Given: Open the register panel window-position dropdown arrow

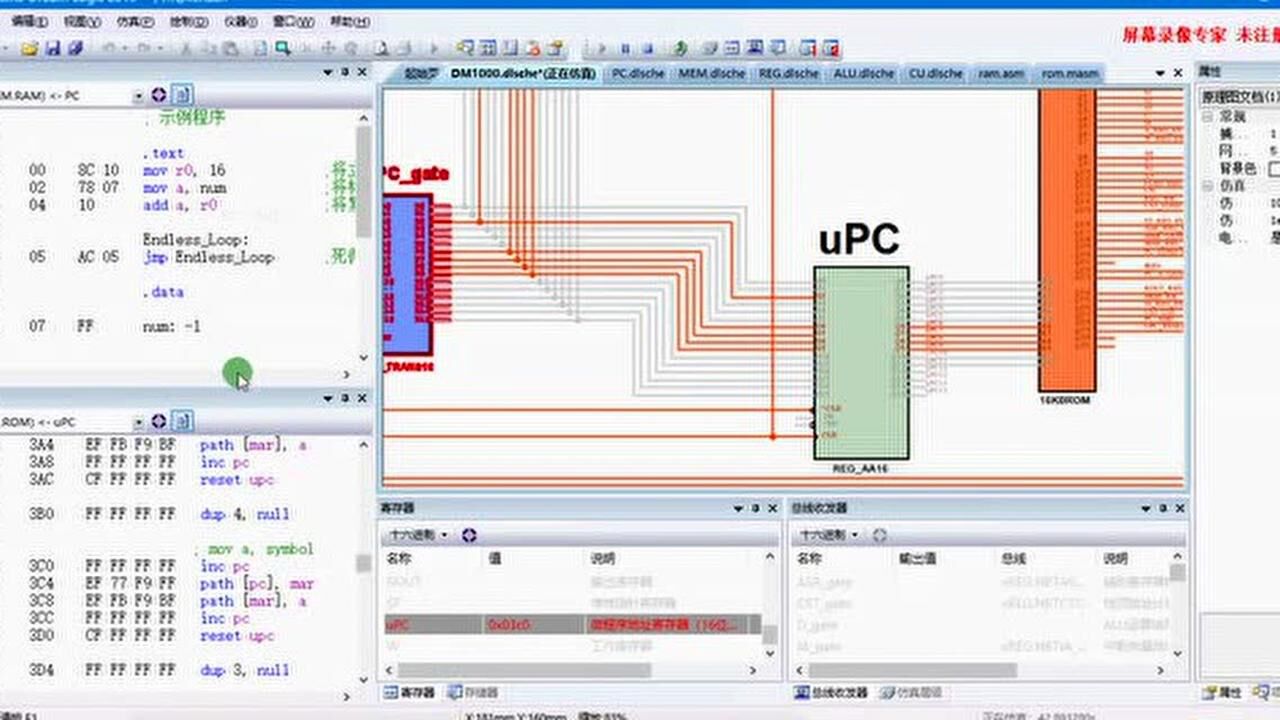Looking at the screenshot, I should pos(738,508).
